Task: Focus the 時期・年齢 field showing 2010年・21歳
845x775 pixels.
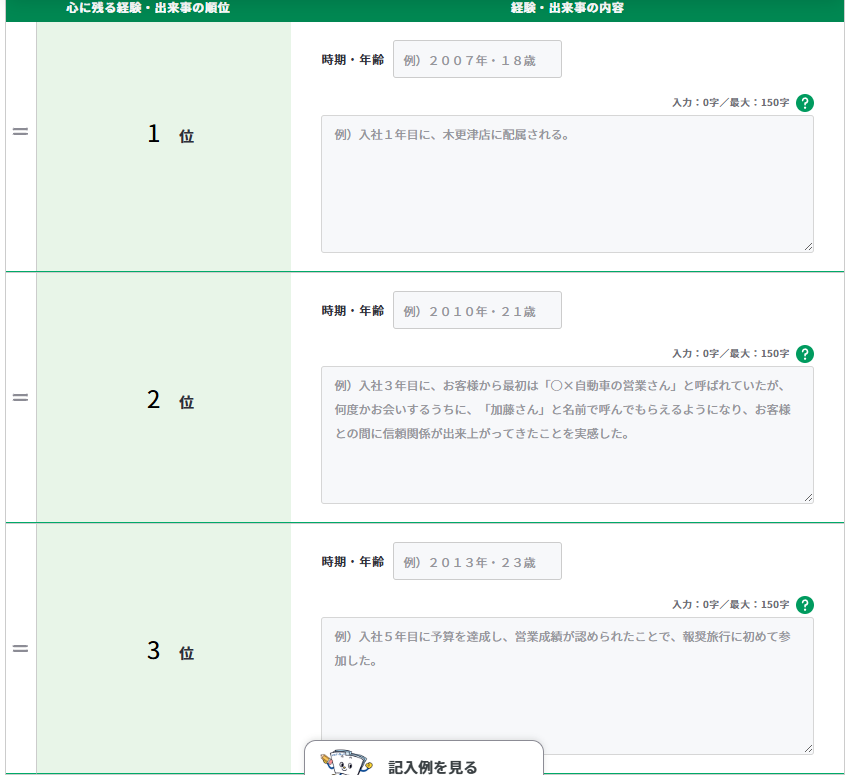Action: tap(477, 311)
